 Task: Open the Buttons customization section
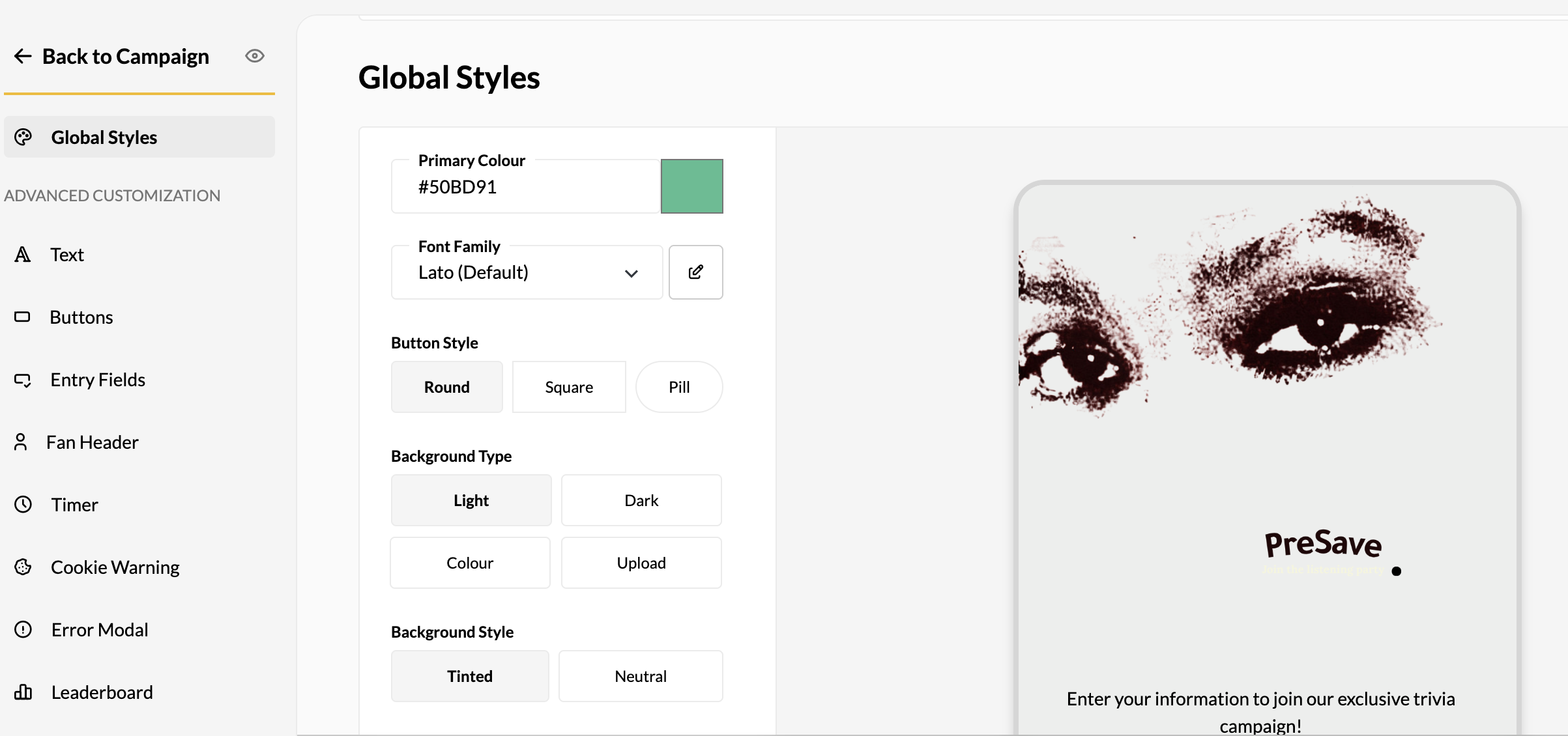pyautogui.click(x=81, y=317)
